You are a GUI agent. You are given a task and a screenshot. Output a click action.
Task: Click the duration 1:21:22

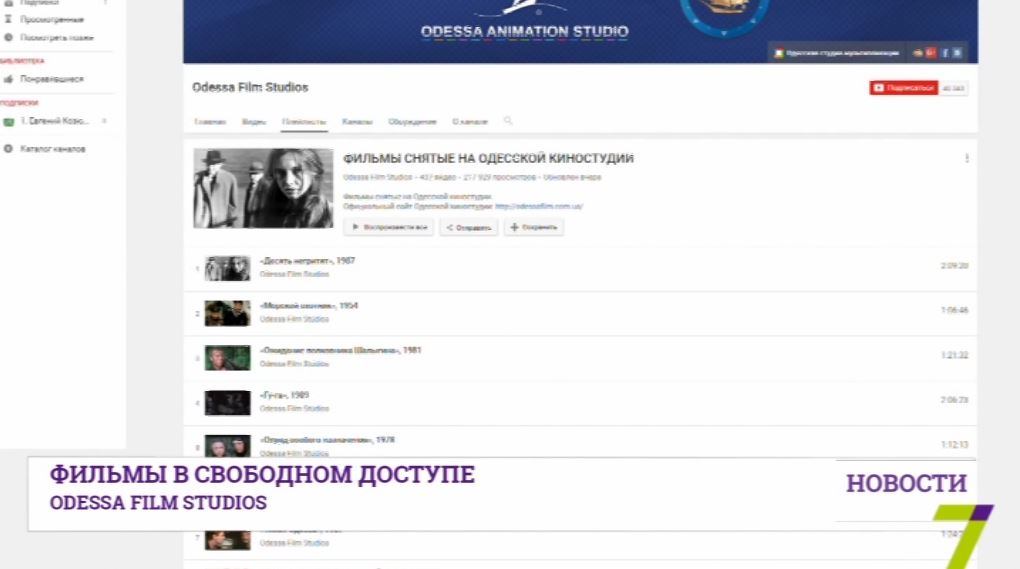954,356
